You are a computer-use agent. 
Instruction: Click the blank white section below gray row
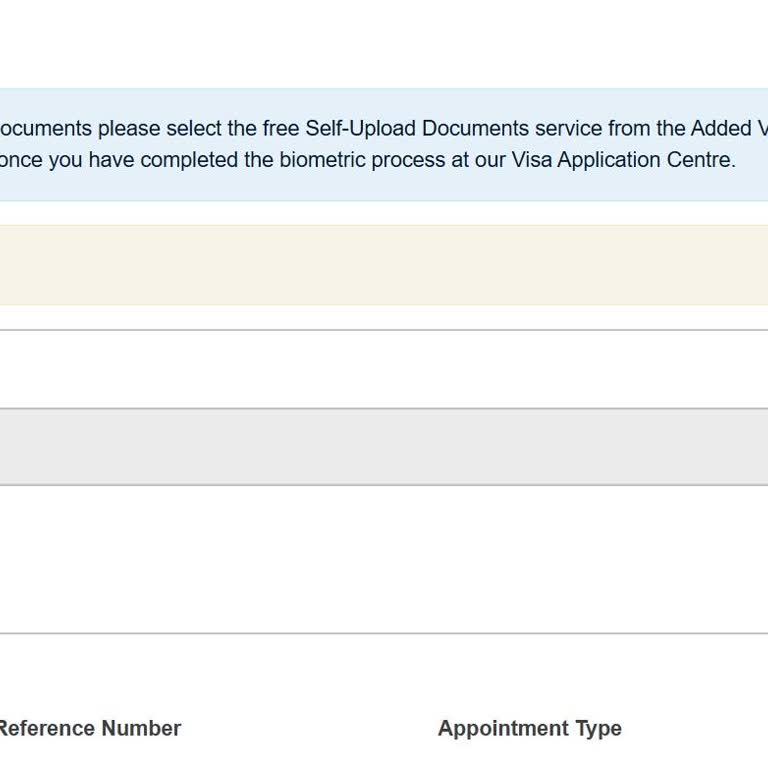point(384,559)
